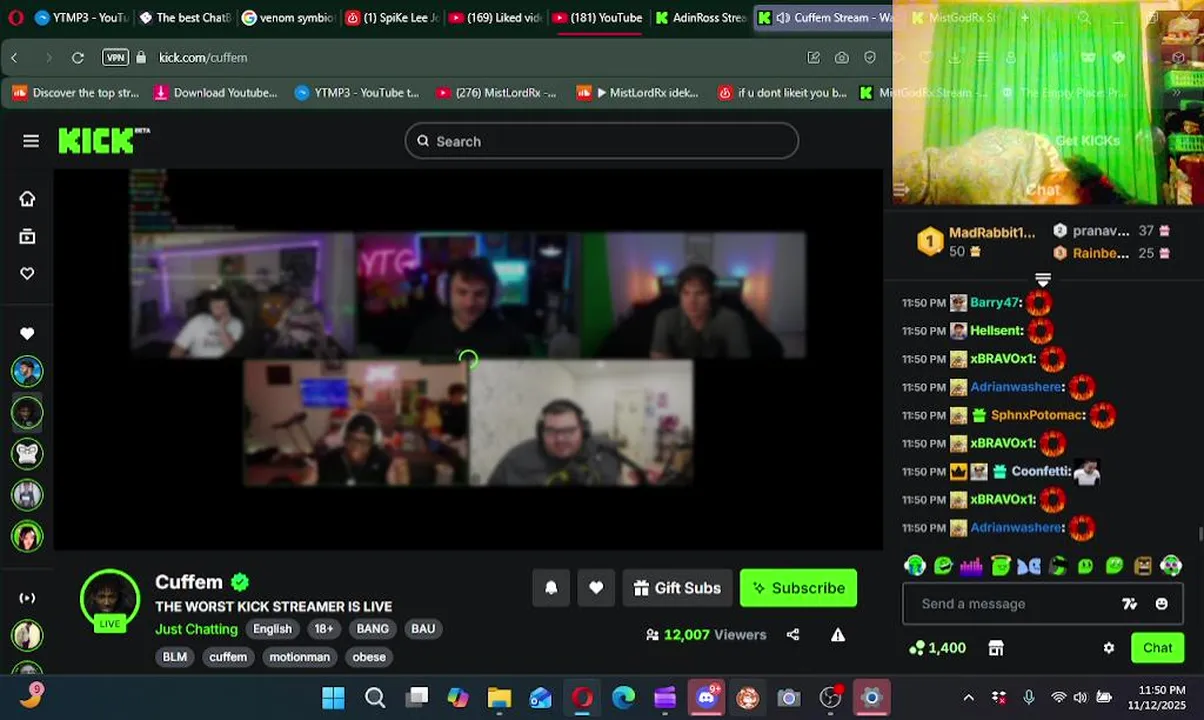
Task: Select the obese tag
Action: tap(369, 657)
